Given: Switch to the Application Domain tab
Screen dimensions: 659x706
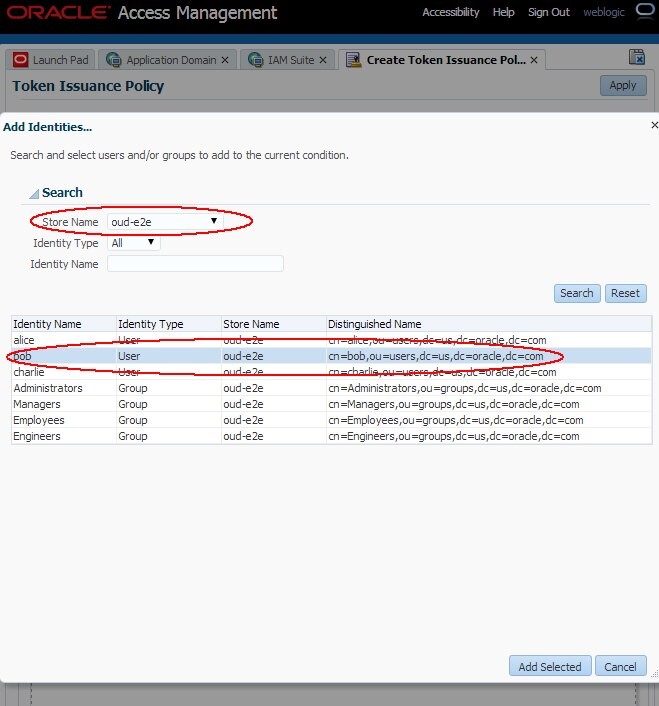Looking at the screenshot, I should (167, 60).
